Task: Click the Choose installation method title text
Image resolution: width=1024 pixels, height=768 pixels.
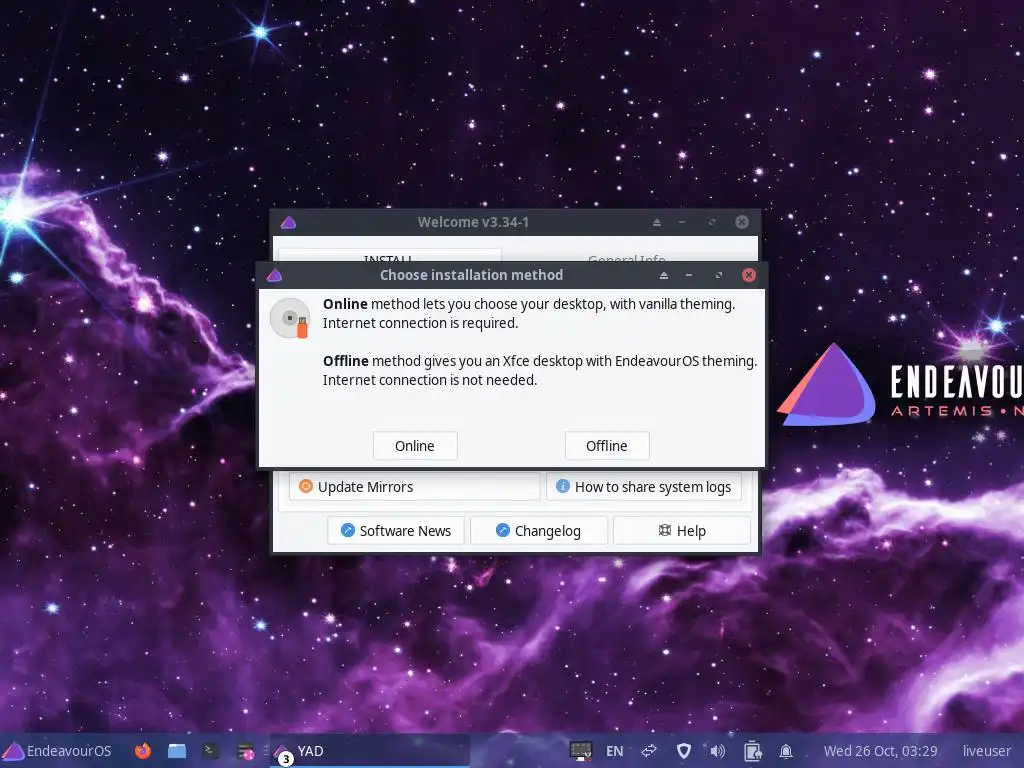Action: pyautogui.click(x=472, y=275)
